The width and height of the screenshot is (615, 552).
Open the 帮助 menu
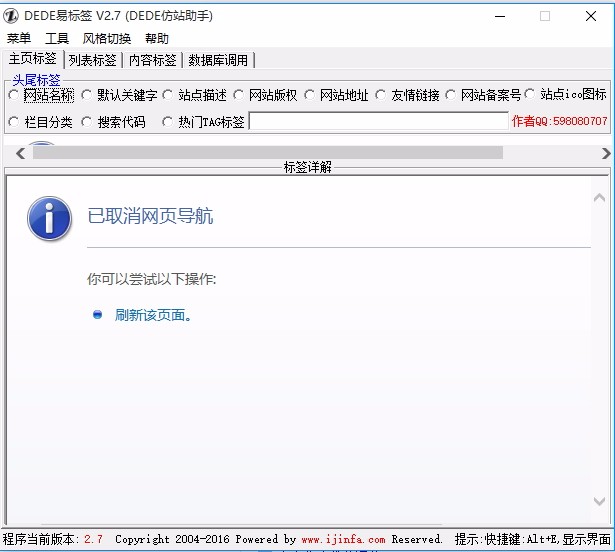[x=156, y=38]
